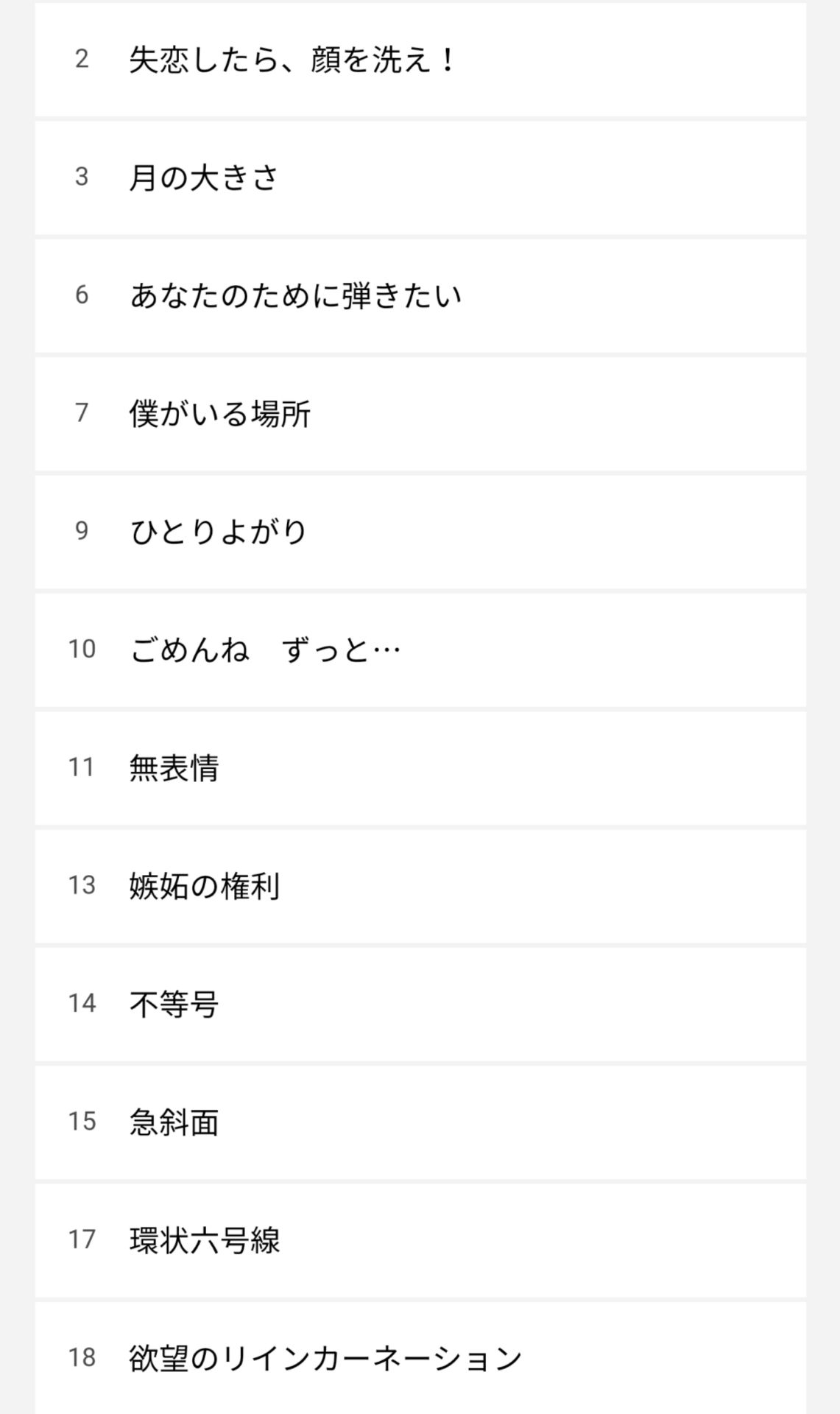Select the track titled 月の大きさ

(204, 177)
